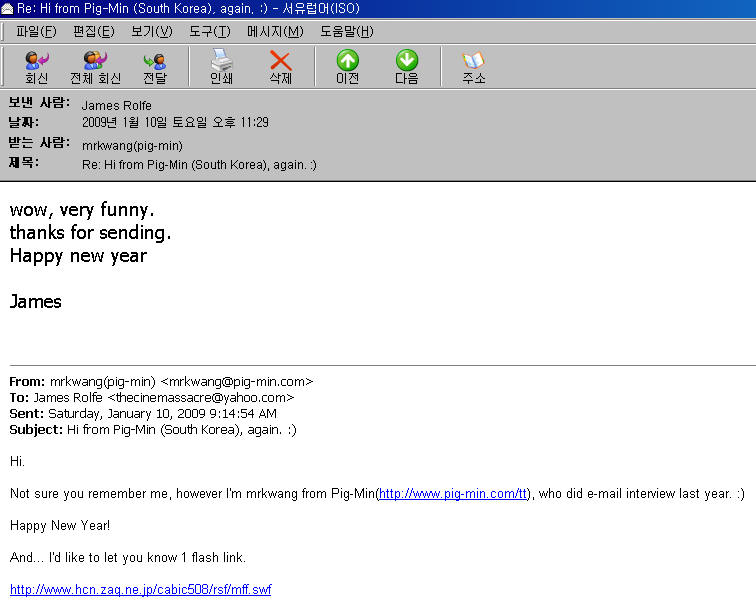
Task: Open the 보기(V) menu
Action: (x=151, y=31)
